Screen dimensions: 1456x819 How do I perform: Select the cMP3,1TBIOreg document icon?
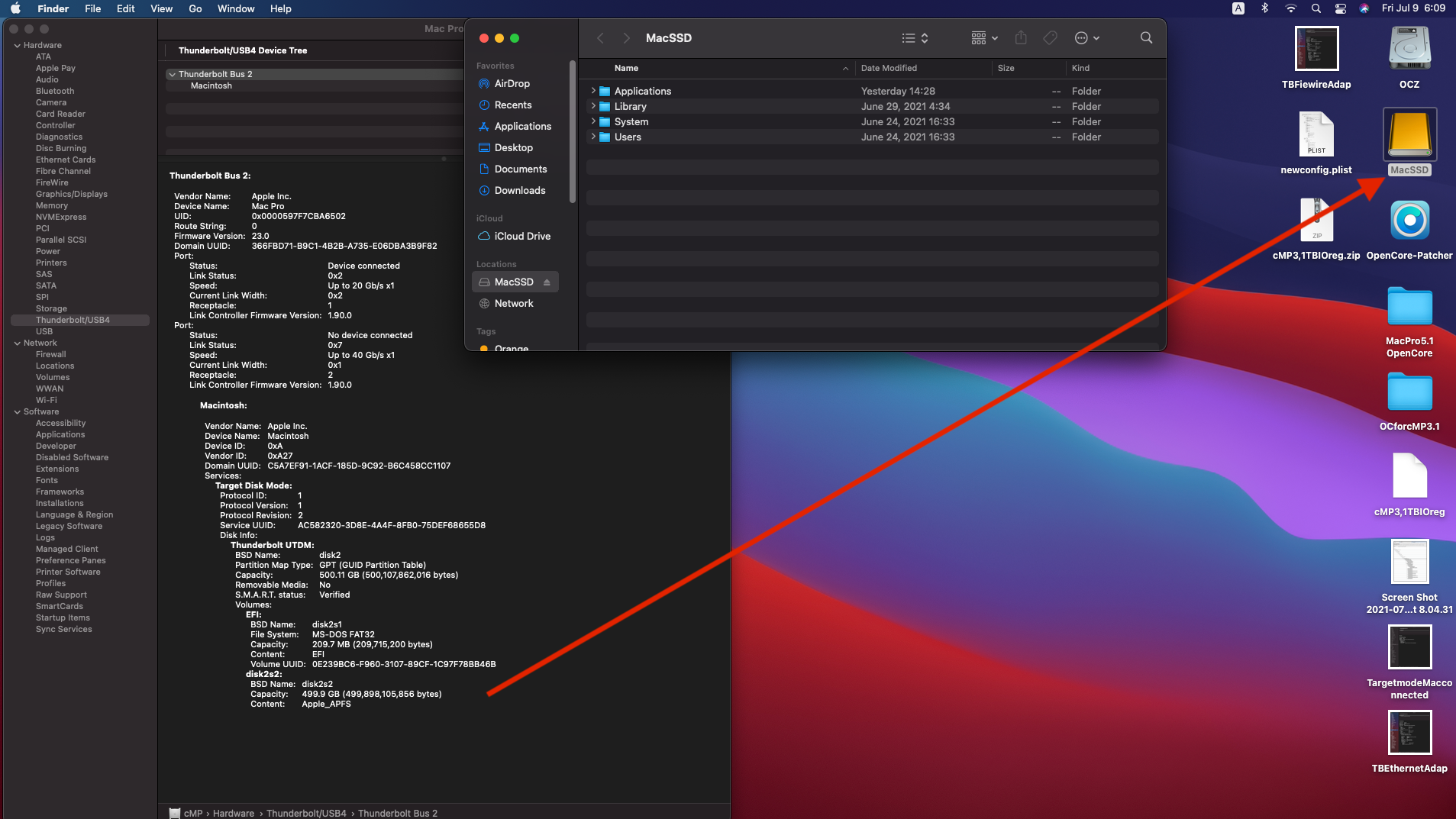(x=1409, y=476)
